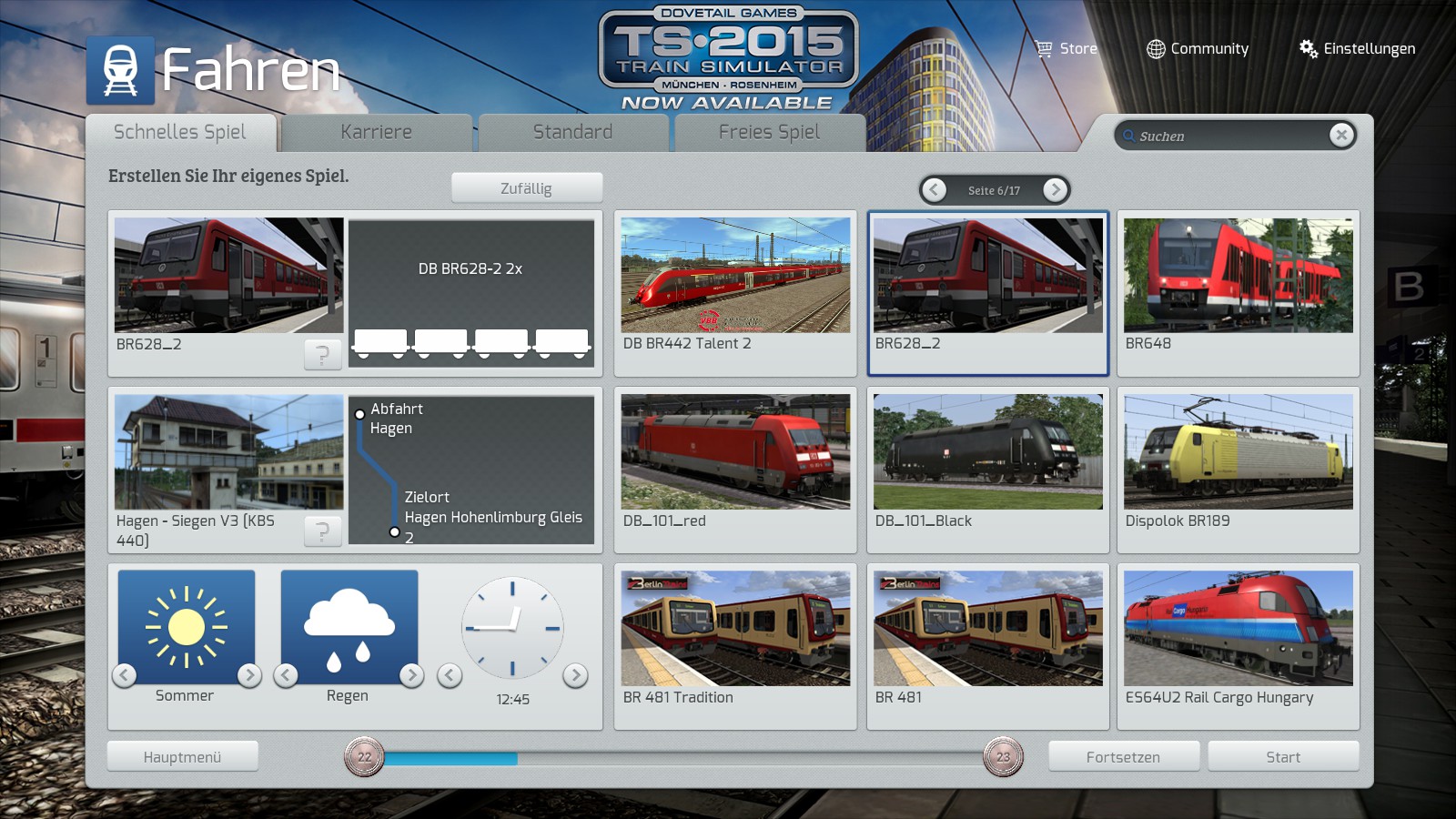Advance the clock time forward
Image resolution: width=1456 pixels, height=819 pixels.
pyautogui.click(x=575, y=675)
